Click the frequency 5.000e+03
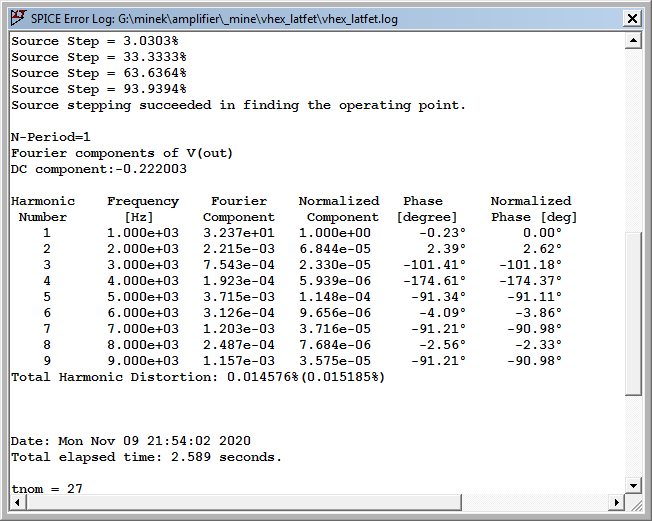 pyautogui.click(x=143, y=297)
